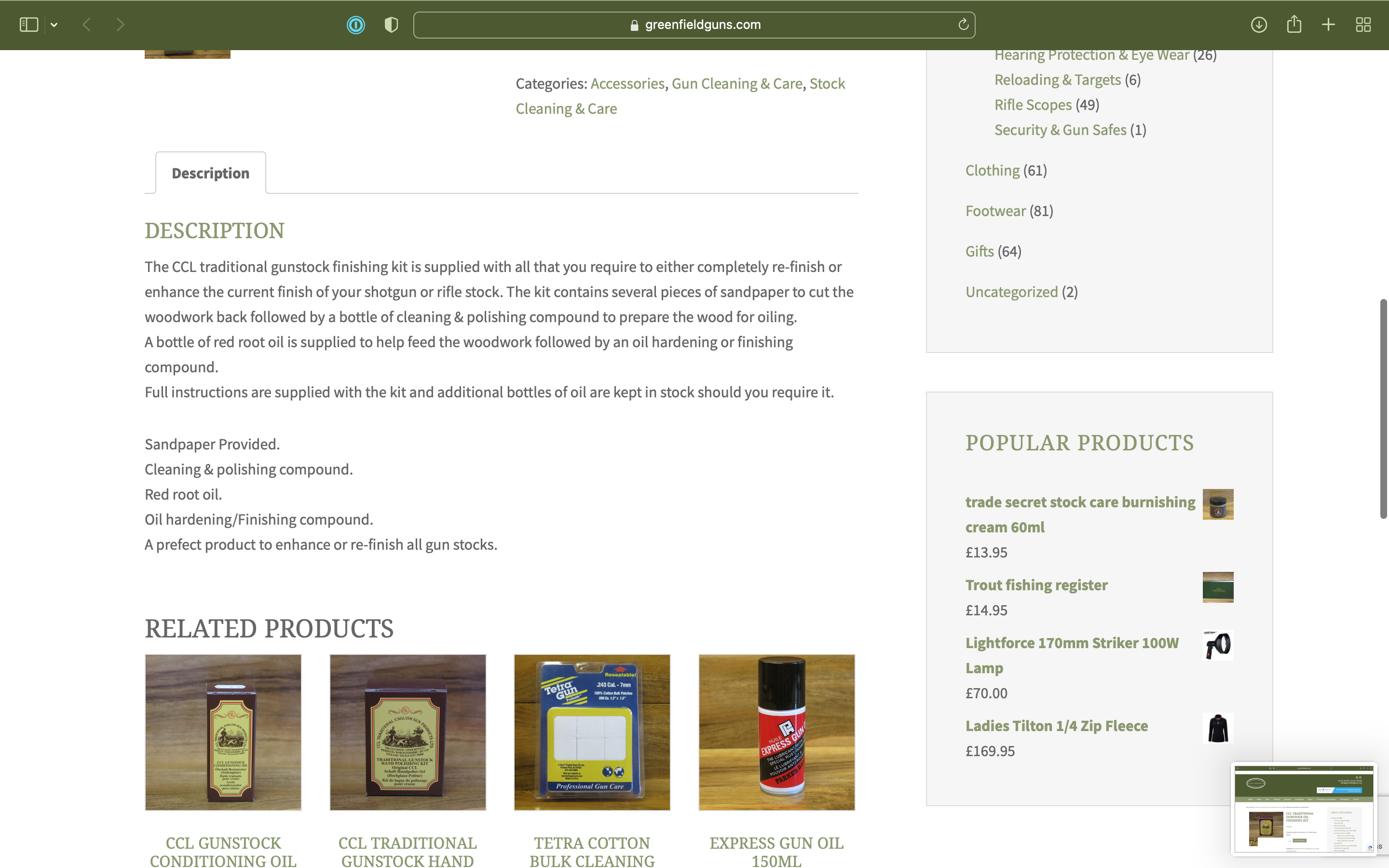1389x868 pixels.
Task: Click the Express Gun Oil product image
Action: click(x=776, y=732)
